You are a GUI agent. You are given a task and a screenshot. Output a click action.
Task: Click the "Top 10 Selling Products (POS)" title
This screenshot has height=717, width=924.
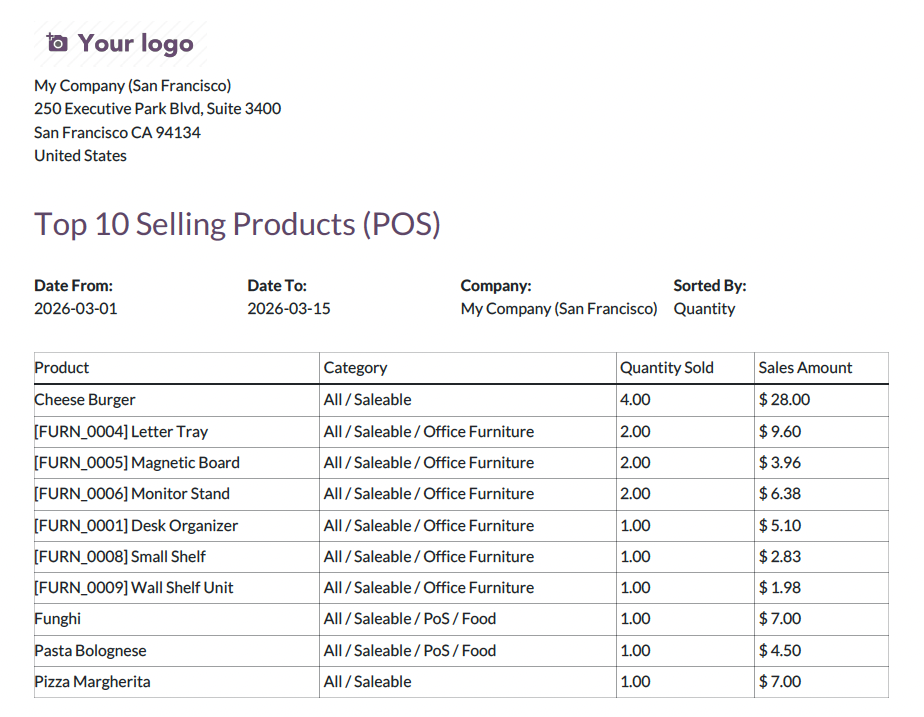click(237, 224)
